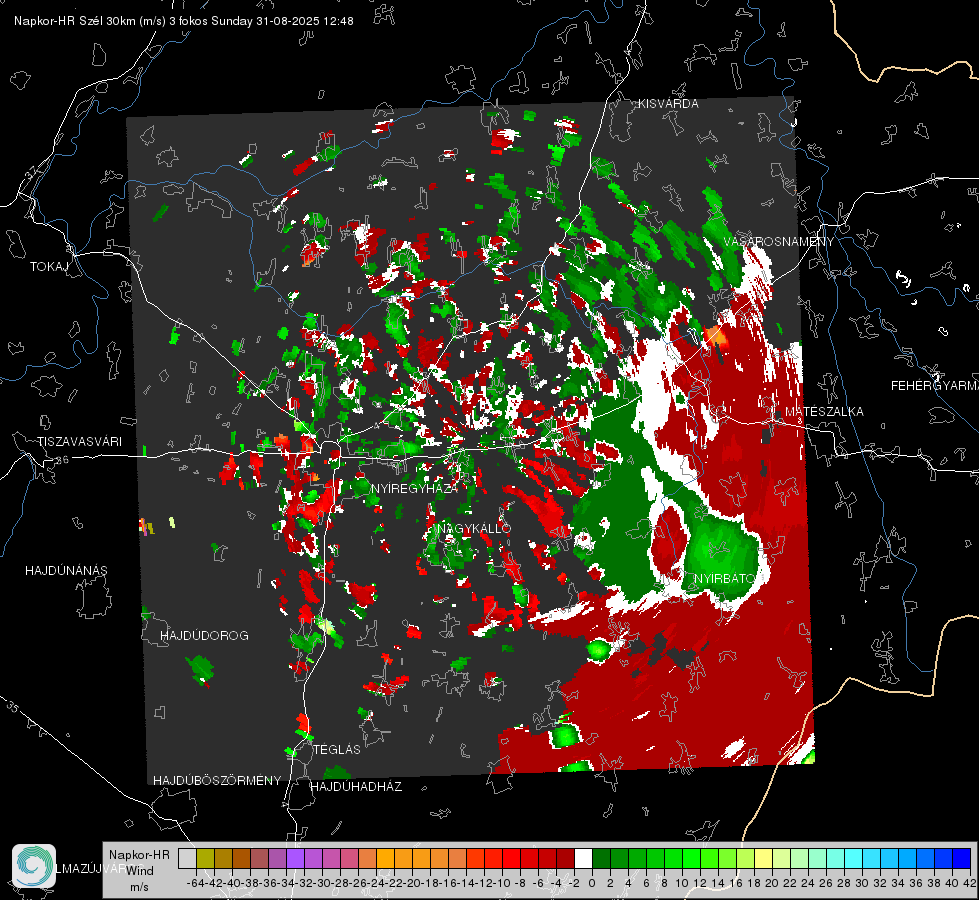979x900 pixels.
Task: Click the FEHÉRGYARMAT label at the map edge
Action: 935,386
